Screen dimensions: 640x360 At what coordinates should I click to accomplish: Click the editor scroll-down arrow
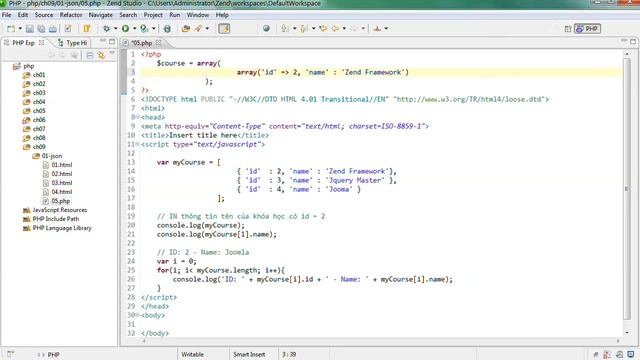[x=627, y=333]
